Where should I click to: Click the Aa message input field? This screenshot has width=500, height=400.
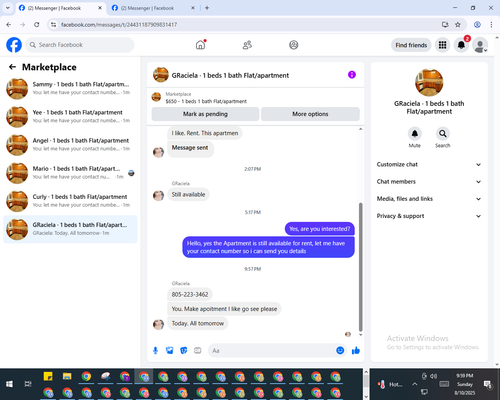click(x=272, y=351)
